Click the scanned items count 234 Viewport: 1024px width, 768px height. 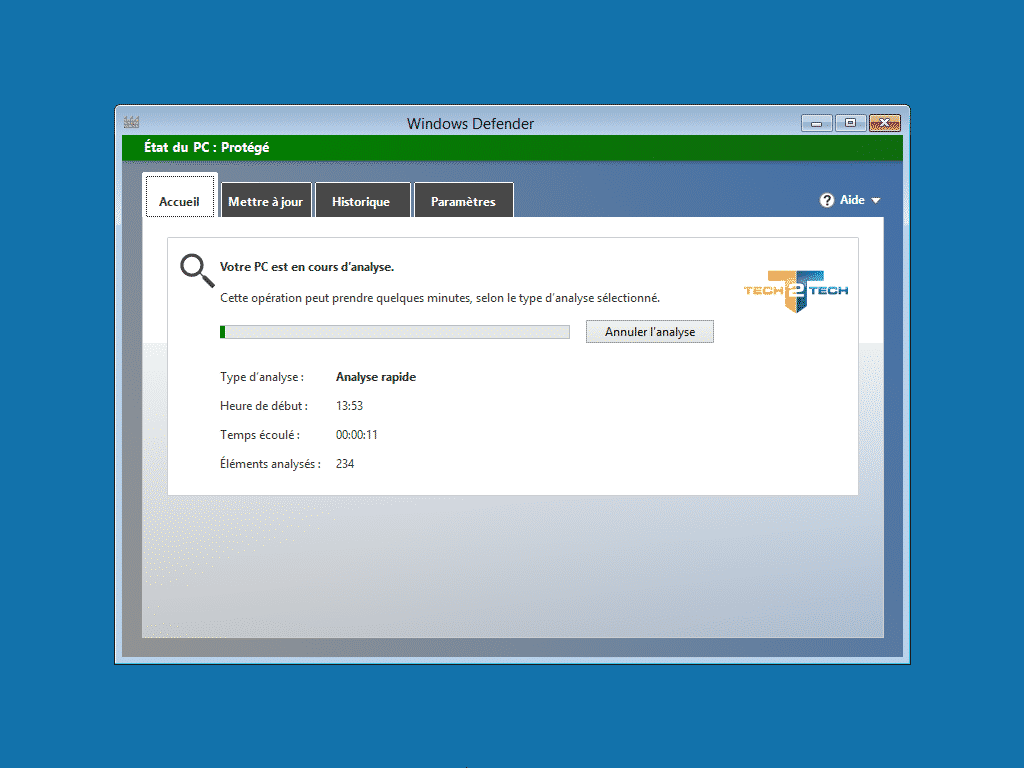pos(345,464)
